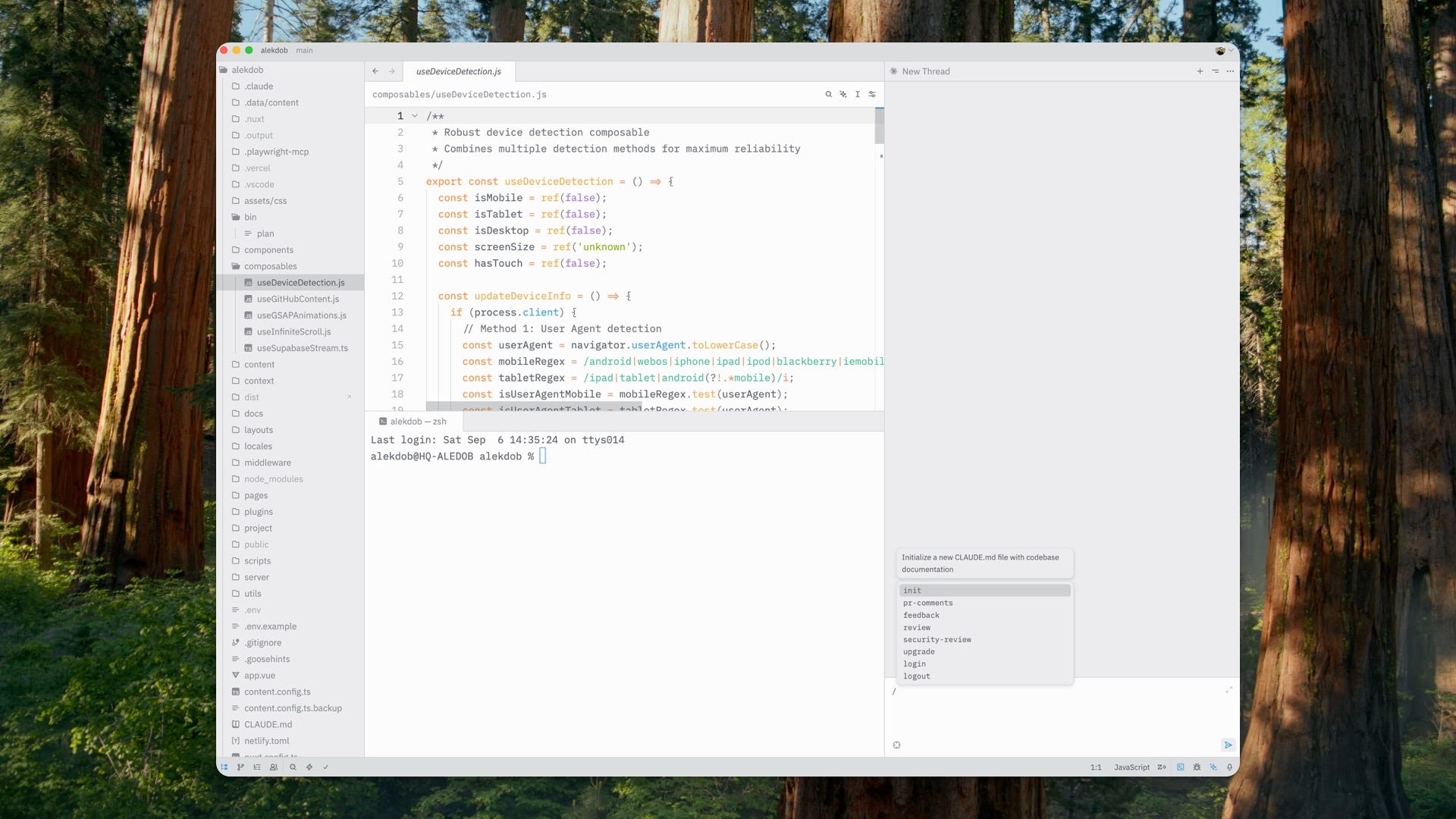Start new thread with plus icon
1456x819 pixels.
tap(1200, 71)
